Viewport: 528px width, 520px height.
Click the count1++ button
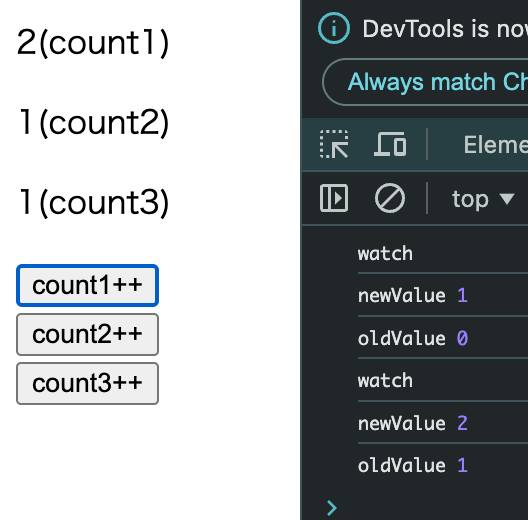tap(88, 286)
